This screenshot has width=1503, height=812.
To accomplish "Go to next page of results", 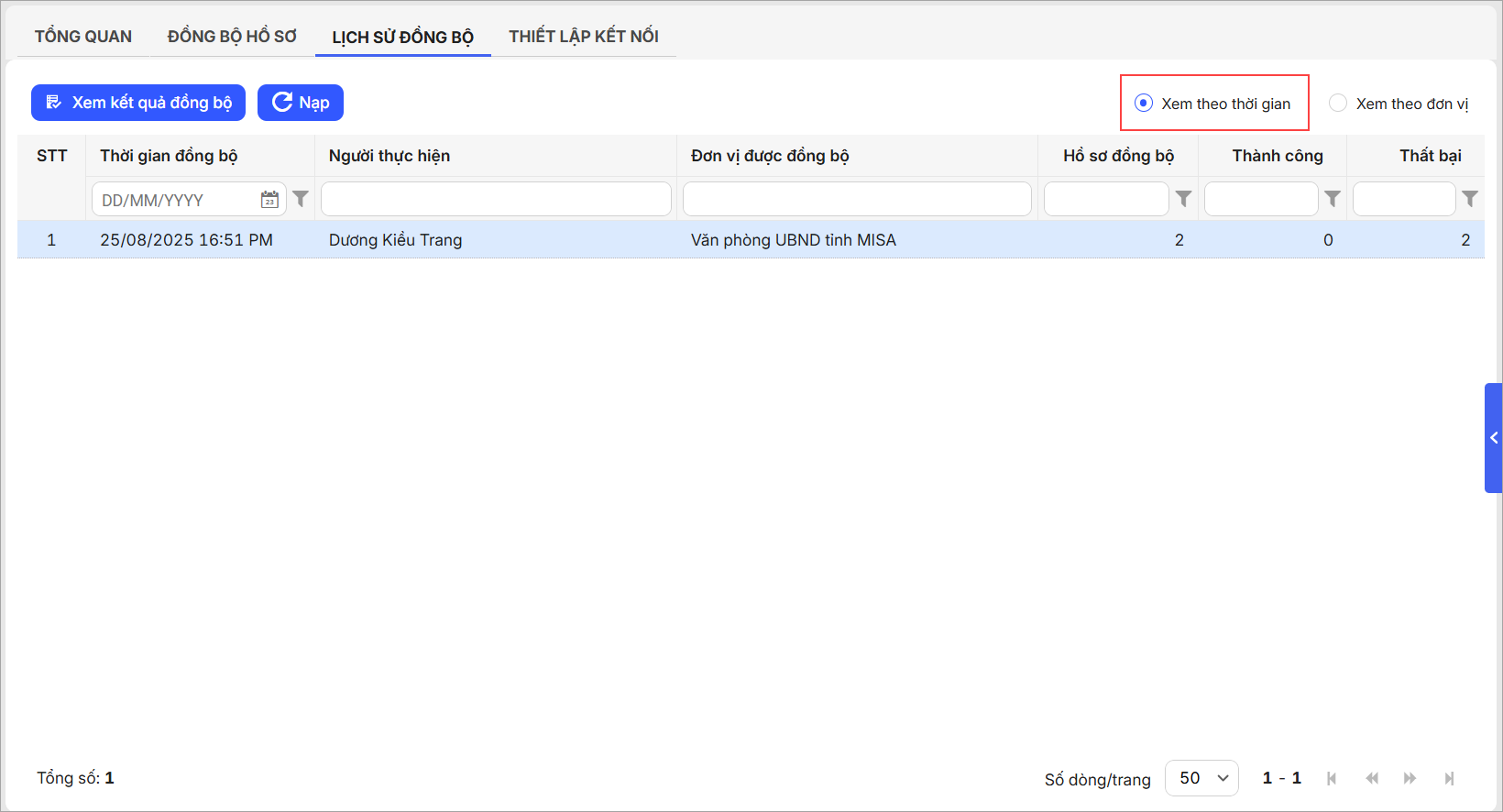I will tap(1410, 778).
